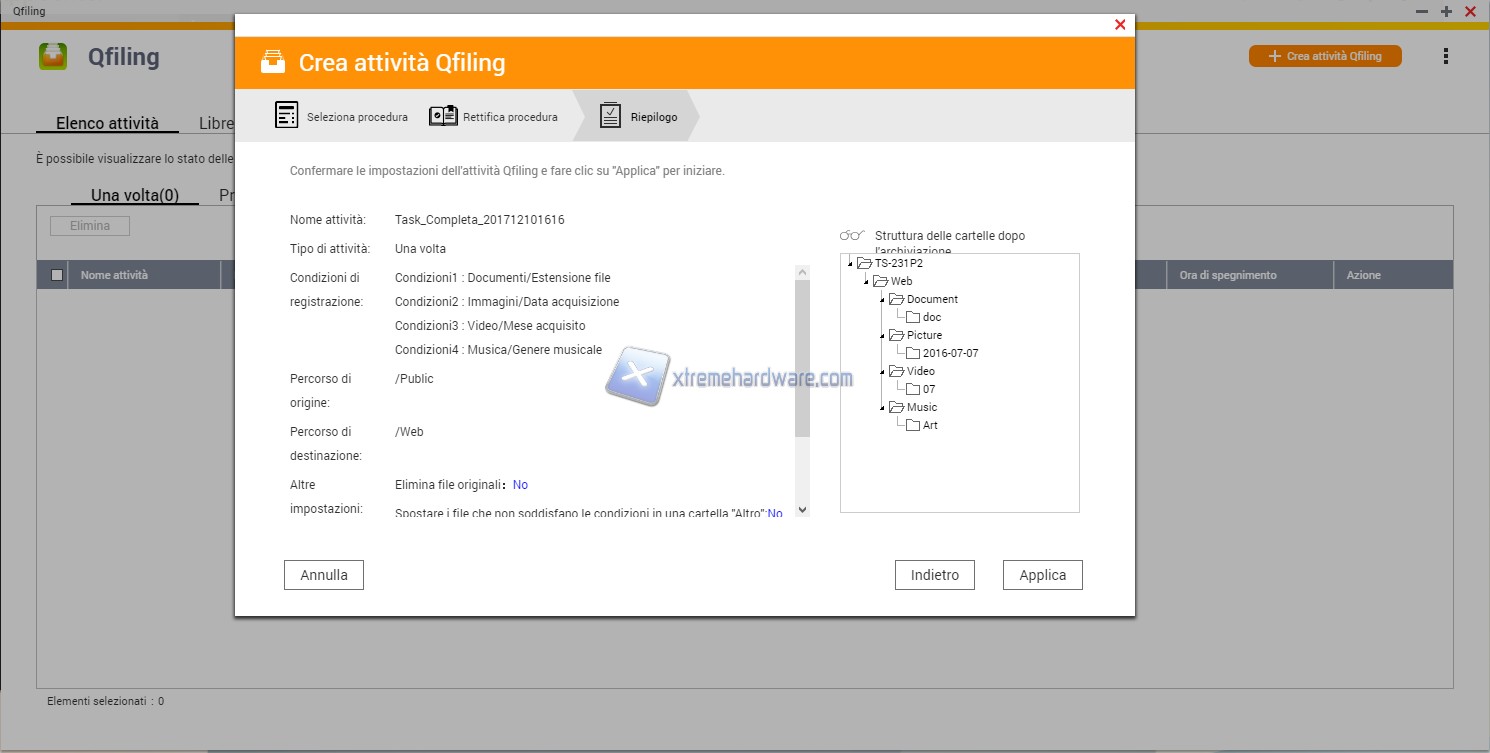Image resolution: width=1490 pixels, height=753 pixels.
Task: Click the Riepilogo checklist step icon
Action: click(x=610, y=116)
